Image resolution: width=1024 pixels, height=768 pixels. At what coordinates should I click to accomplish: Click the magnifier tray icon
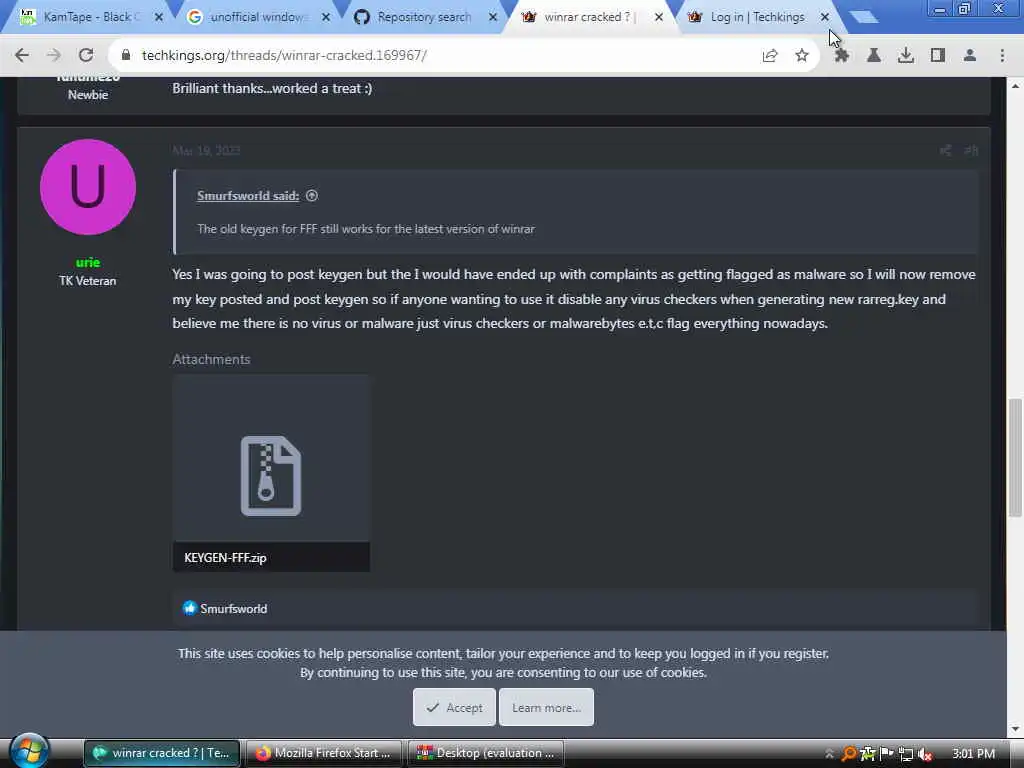pyautogui.click(x=848, y=754)
